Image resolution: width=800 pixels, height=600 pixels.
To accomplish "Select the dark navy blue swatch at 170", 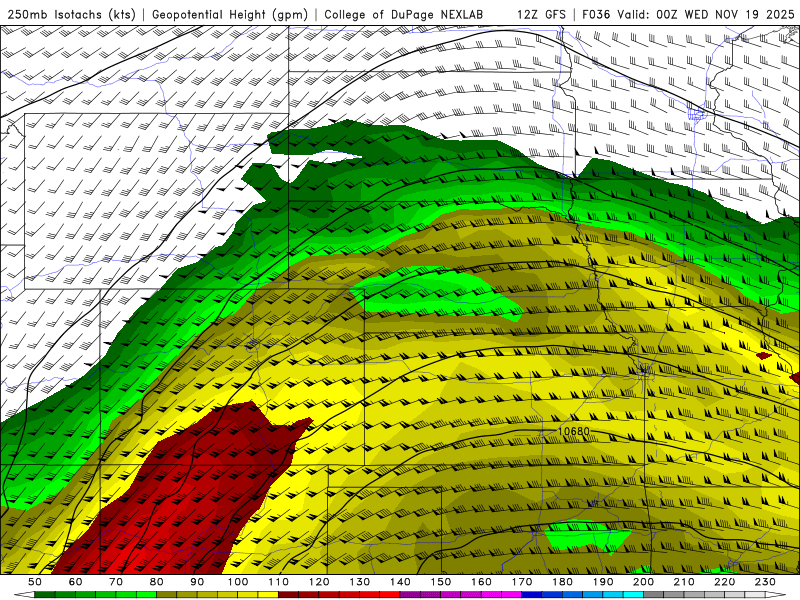I will tap(532, 595).
